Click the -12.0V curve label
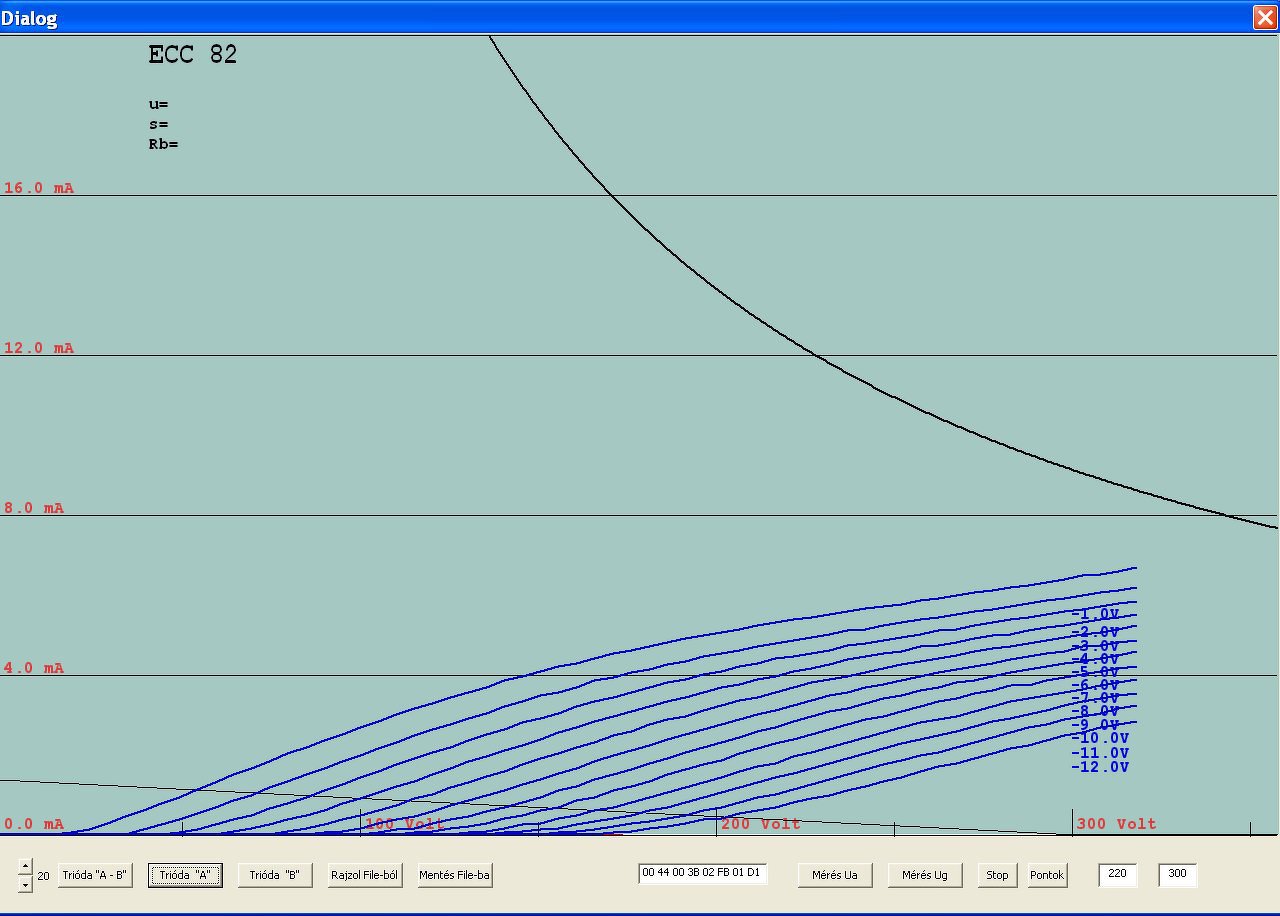Image resolution: width=1280 pixels, height=916 pixels. click(1100, 767)
